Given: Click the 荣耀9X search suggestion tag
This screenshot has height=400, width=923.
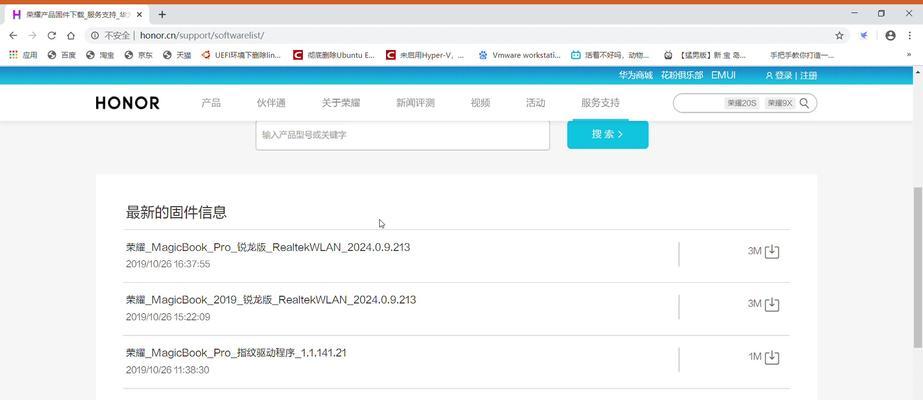Looking at the screenshot, I should (x=780, y=103).
